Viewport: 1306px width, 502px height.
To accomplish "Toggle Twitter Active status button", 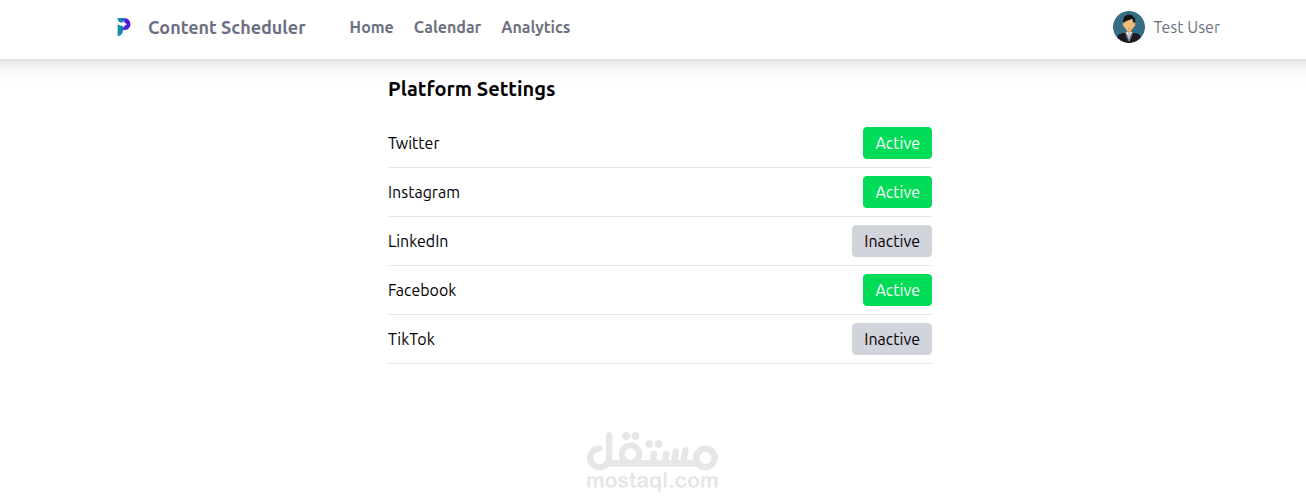I will (897, 143).
